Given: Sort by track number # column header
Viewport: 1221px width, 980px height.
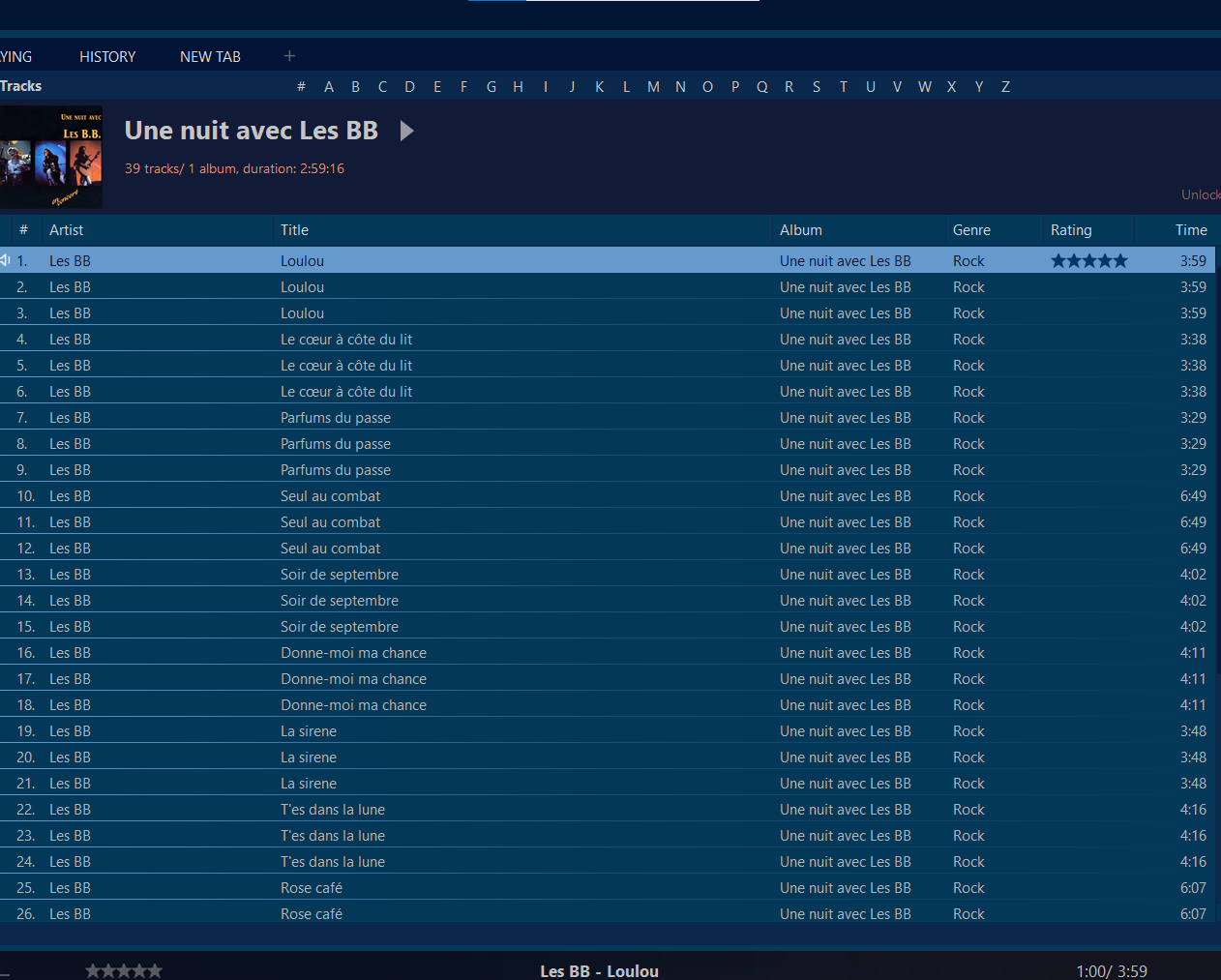Looking at the screenshot, I should click(x=23, y=230).
